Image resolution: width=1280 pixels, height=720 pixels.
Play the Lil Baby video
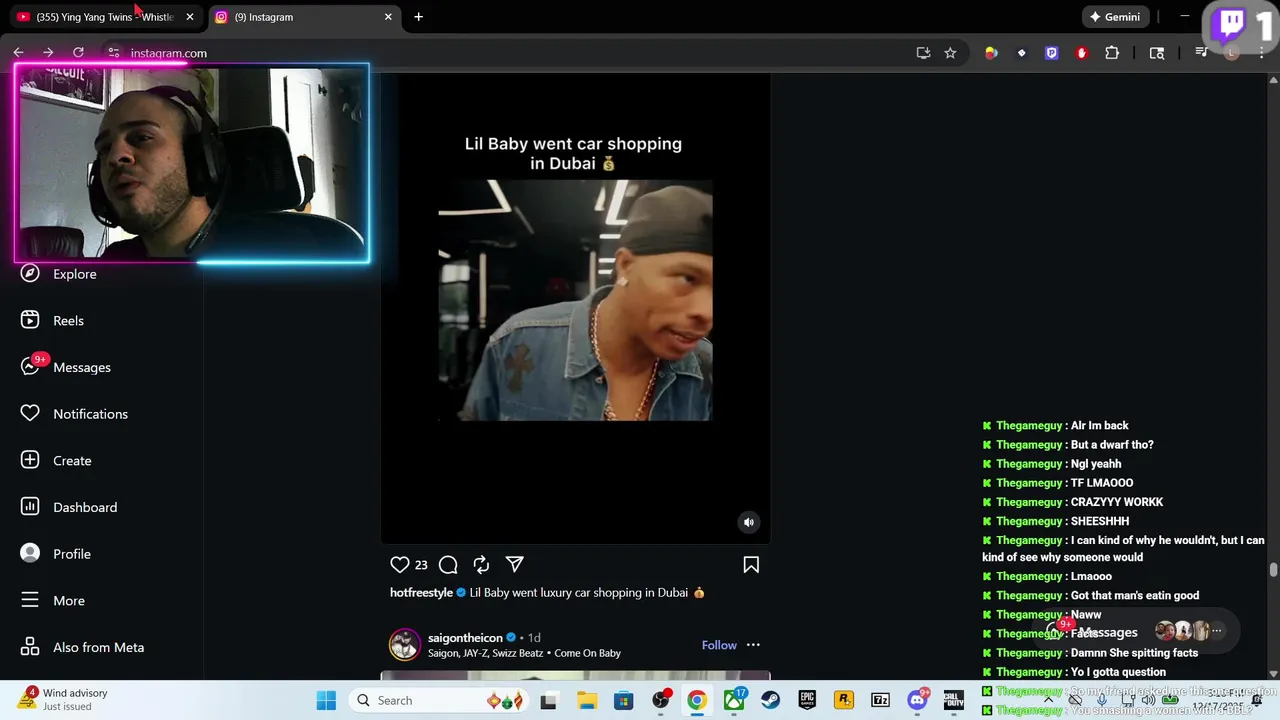575,300
